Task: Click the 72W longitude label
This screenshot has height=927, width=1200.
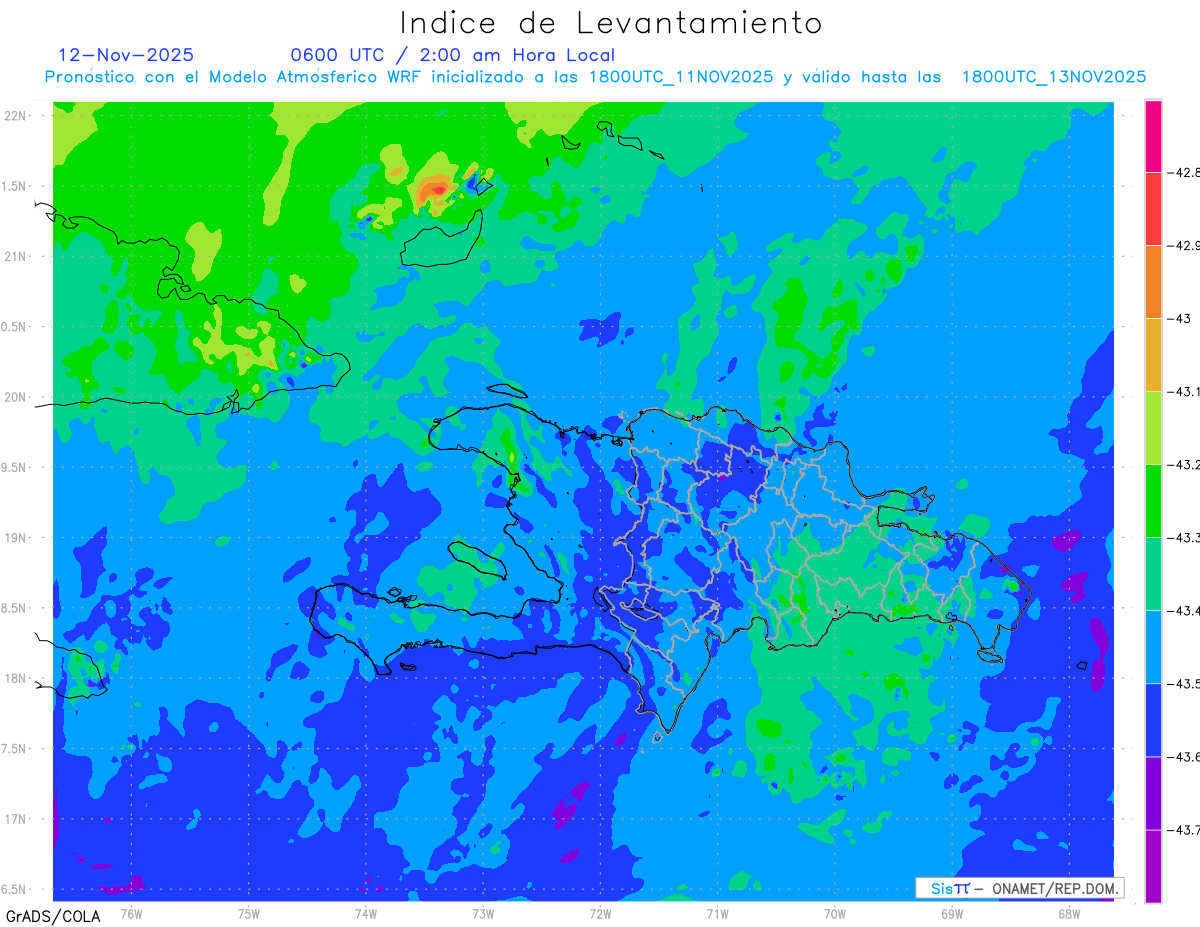Action: [x=599, y=913]
